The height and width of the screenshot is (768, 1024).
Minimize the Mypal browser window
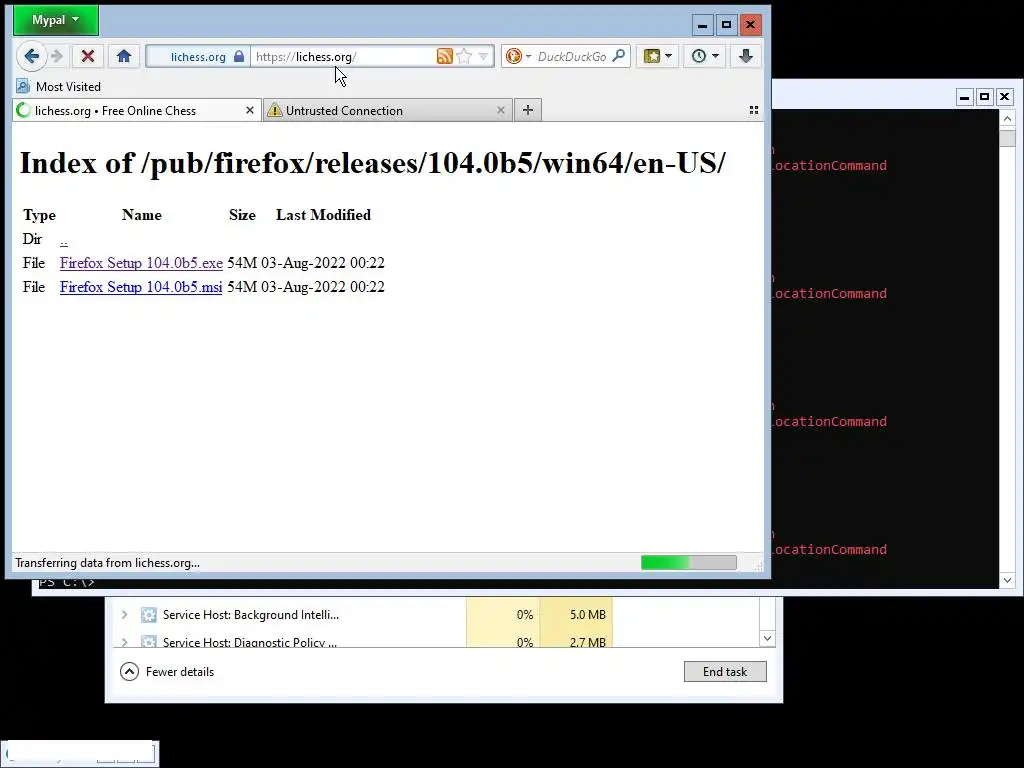point(702,25)
